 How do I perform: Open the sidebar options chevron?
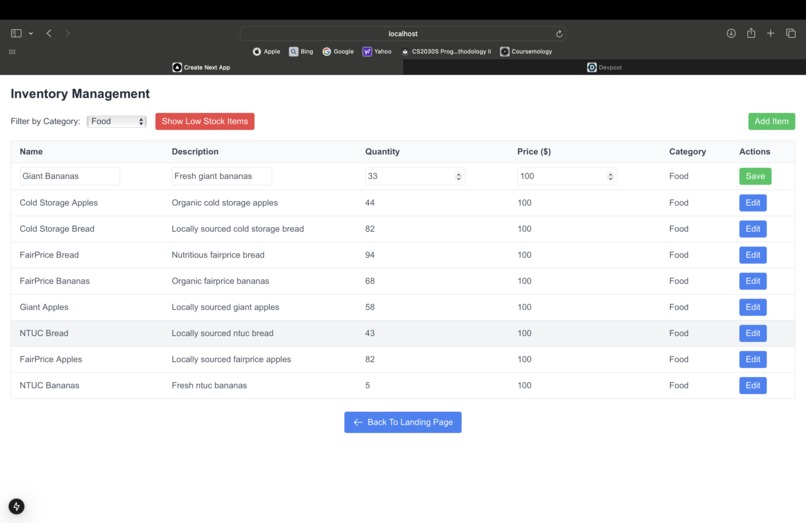point(31,33)
